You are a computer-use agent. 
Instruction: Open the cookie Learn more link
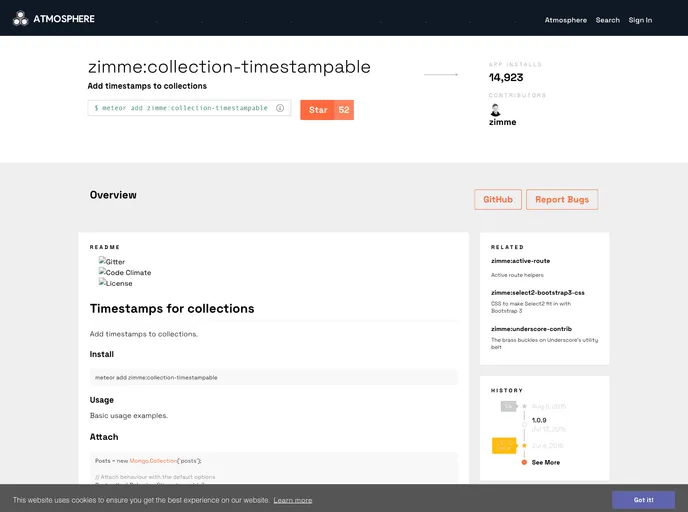(x=293, y=500)
